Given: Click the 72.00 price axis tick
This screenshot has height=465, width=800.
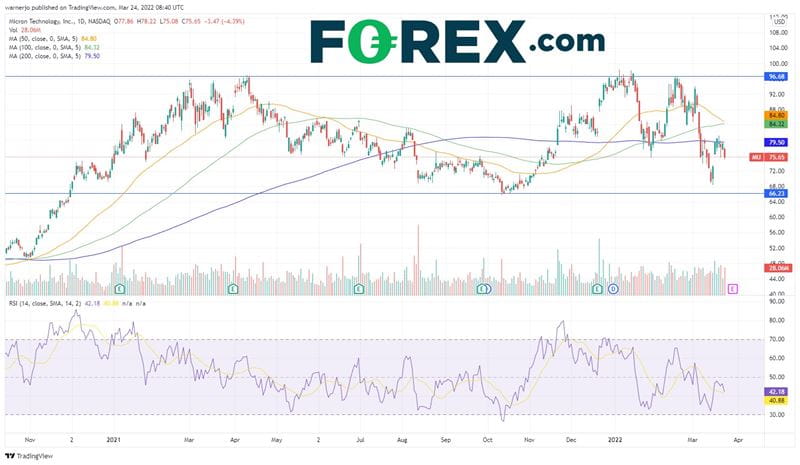Looking at the screenshot, I should click(x=778, y=171).
